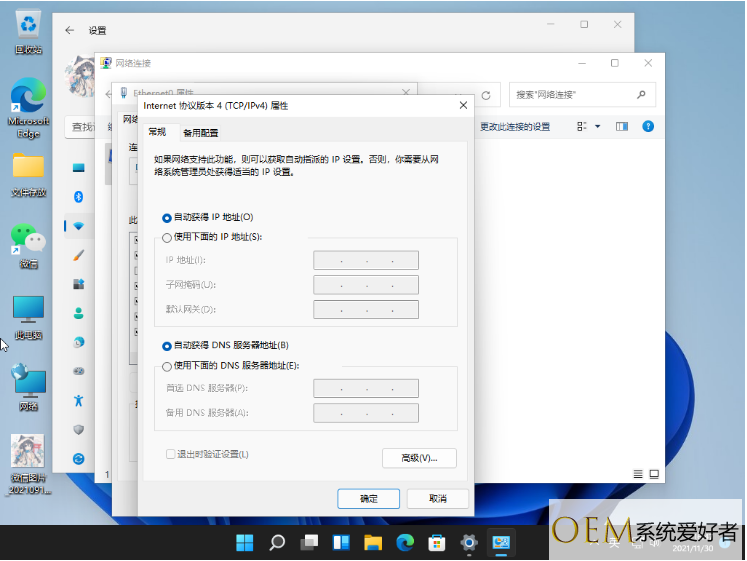Screen dimensions: 747x561
Task: Click the 高级(V)... button
Action: [419, 458]
